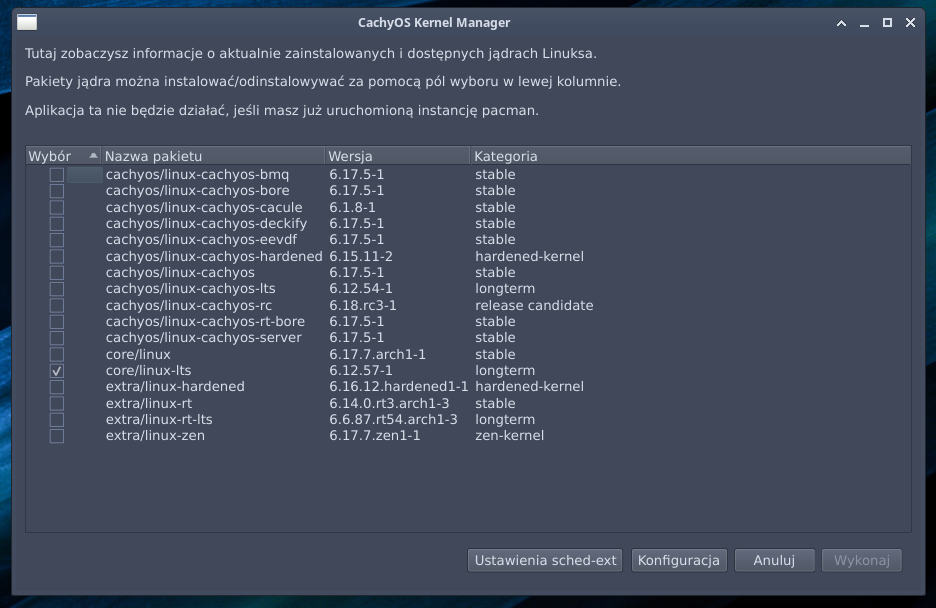Check the box next to cachyos/linux-cachyos-cacule
936x608 pixels.
57,208
